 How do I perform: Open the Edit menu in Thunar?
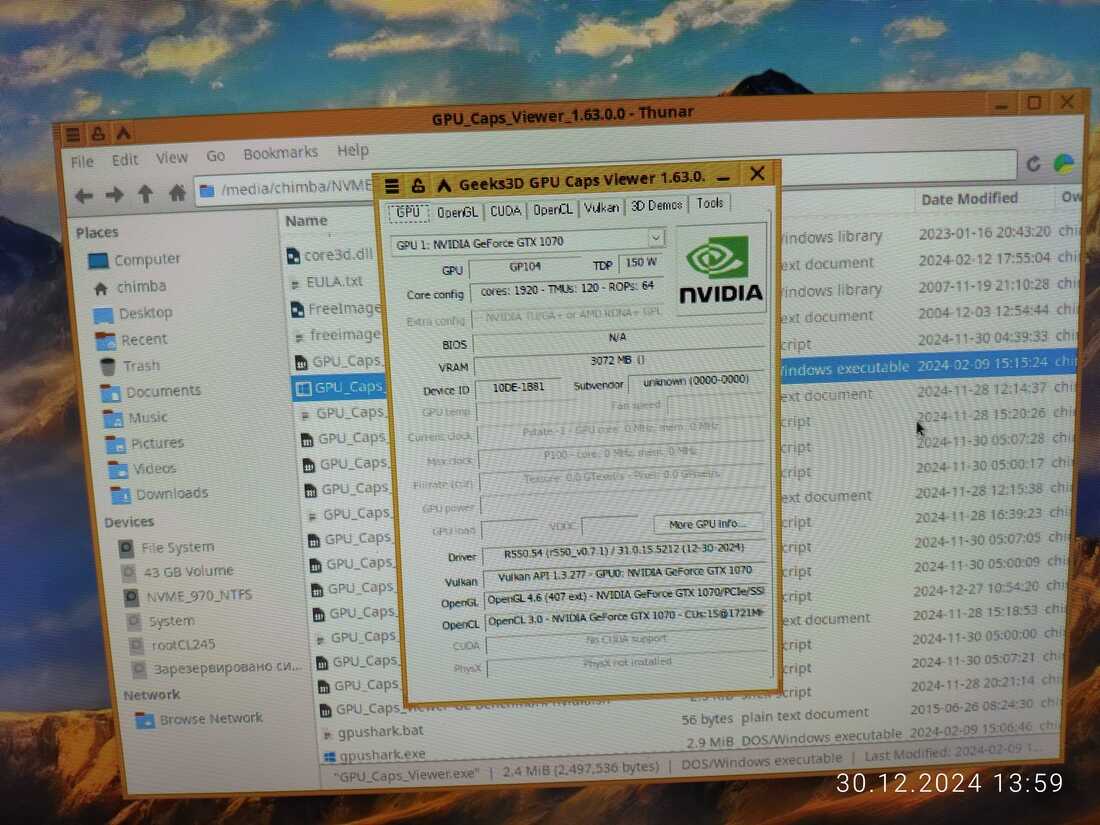pyautogui.click(x=125, y=159)
